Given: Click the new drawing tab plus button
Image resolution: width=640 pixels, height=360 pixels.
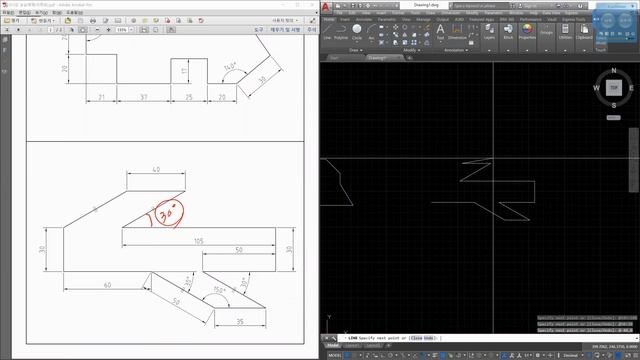Looking at the screenshot, I should (410, 58).
